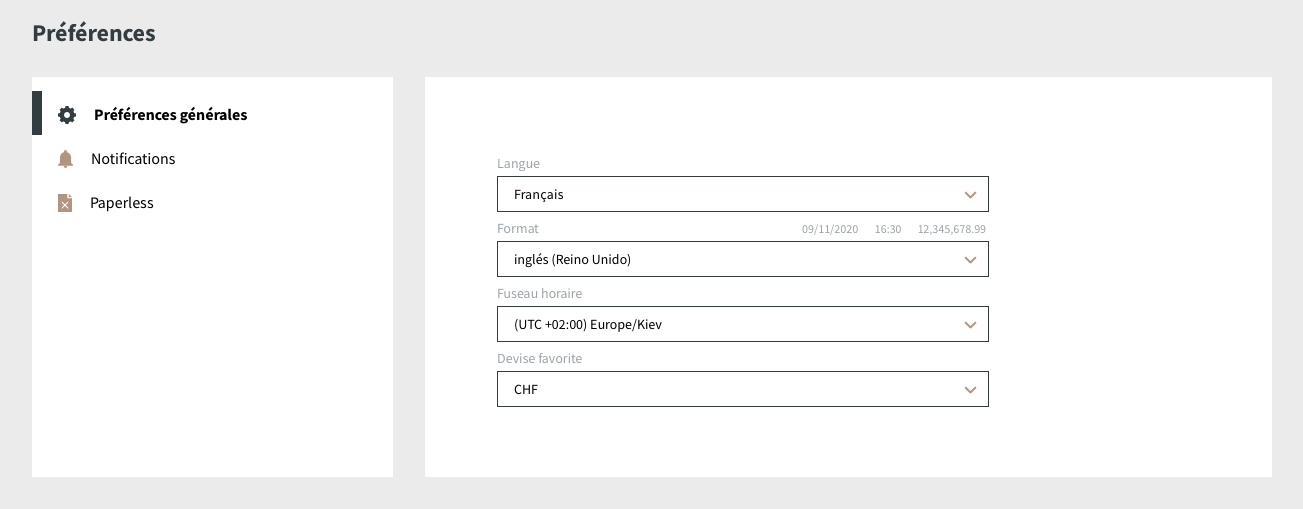Click the bell icon beside Notifications
Screen dimensions: 1303x509
point(66,159)
